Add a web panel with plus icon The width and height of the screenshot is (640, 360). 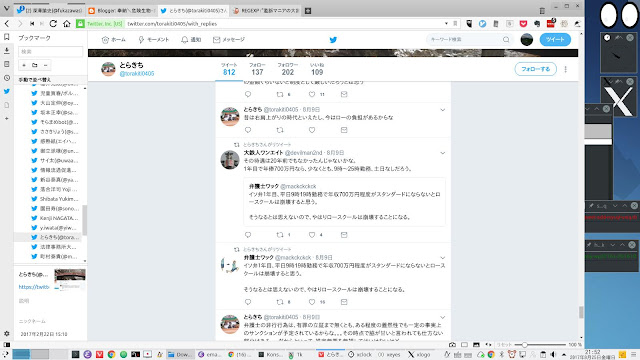click(7, 118)
